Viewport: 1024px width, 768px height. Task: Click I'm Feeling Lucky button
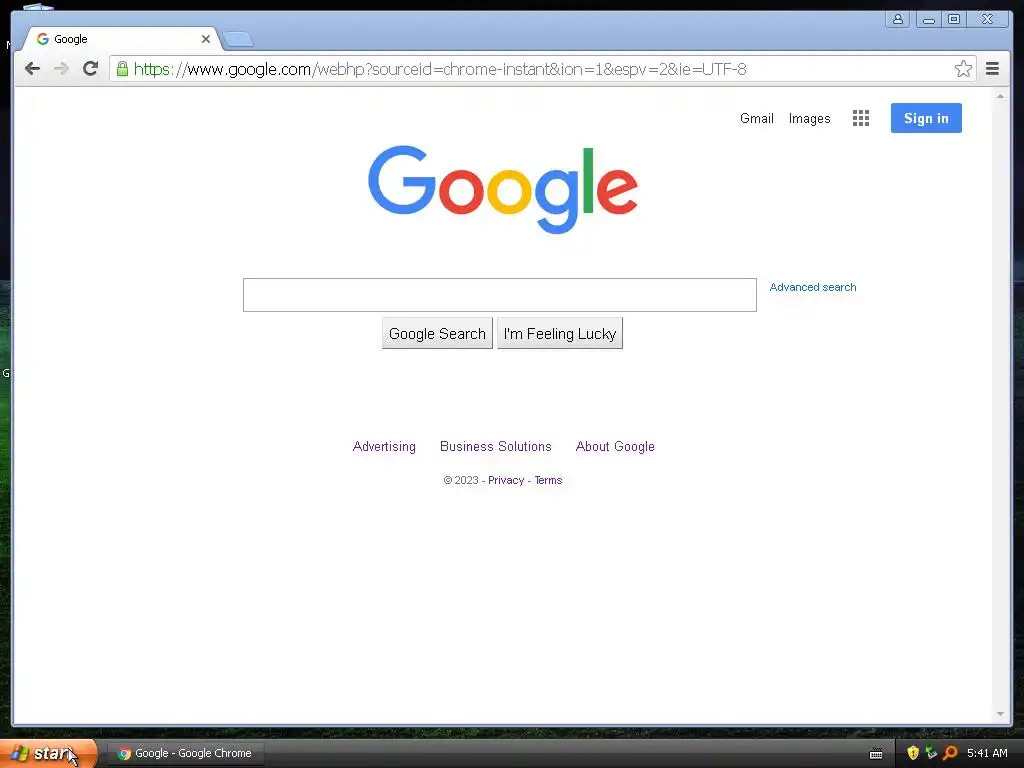(560, 334)
